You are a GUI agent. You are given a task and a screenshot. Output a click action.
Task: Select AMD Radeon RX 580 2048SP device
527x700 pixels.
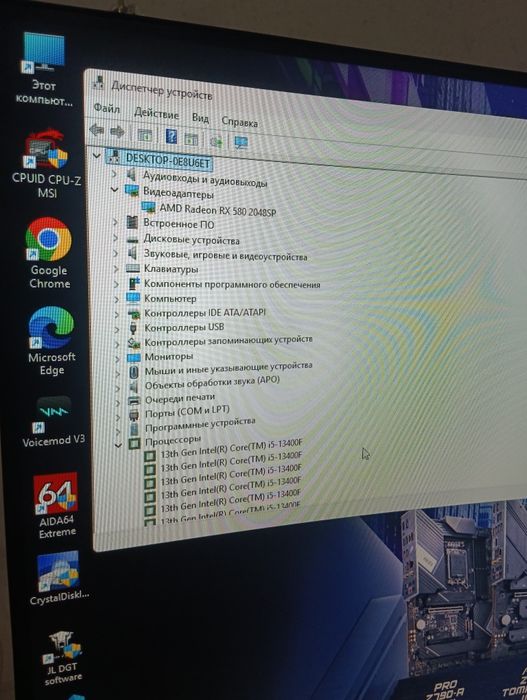point(217,209)
